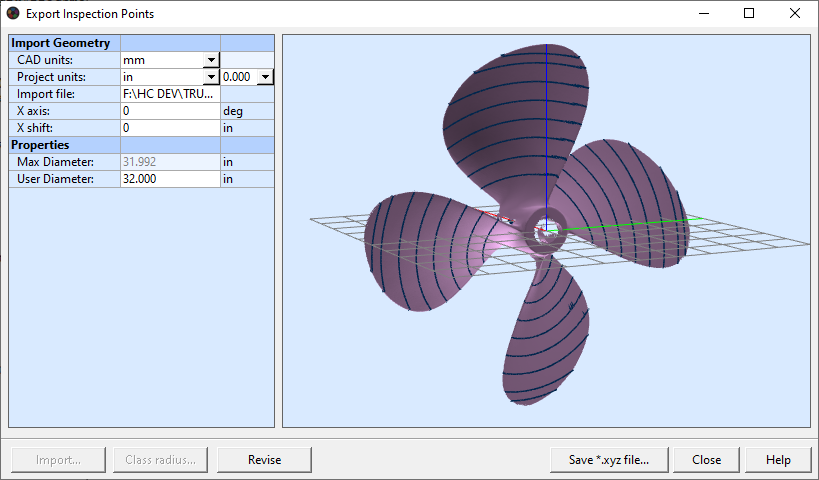
Task: Click the bottom propeller blade in preview
Action: pyautogui.click(x=546, y=334)
